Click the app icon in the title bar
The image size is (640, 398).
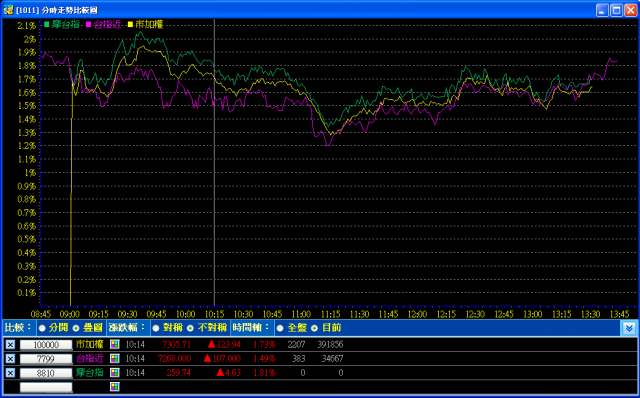point(8,10)
